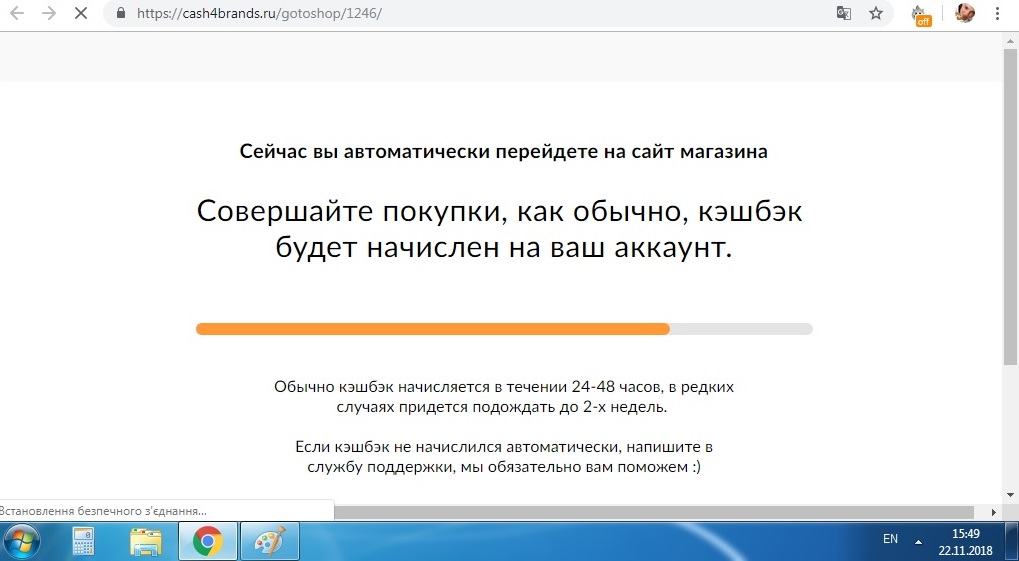Click heading 'Сейчас вы автоматически перейдете на сайт магазина'

504,151
